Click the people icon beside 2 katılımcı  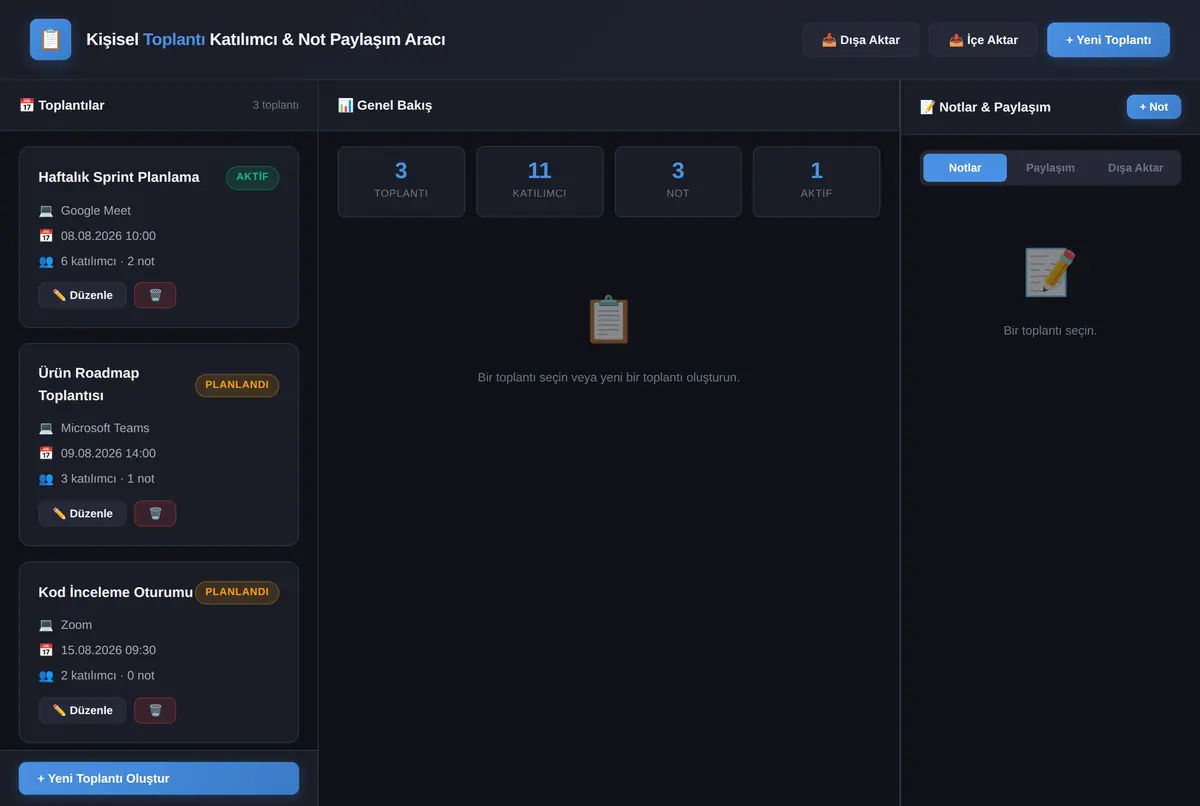46,675
